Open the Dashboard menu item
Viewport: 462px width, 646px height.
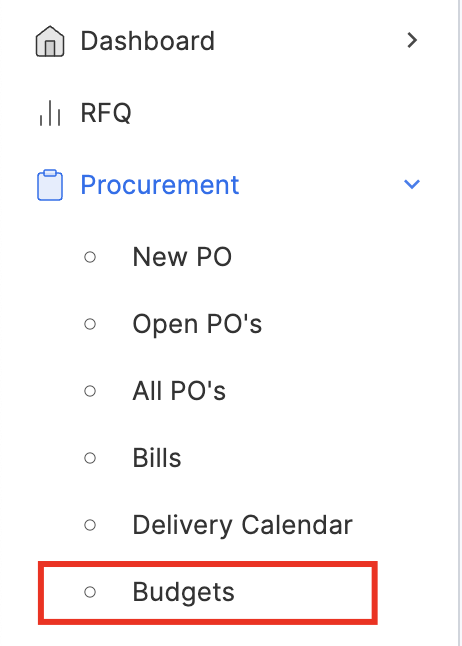click(x=148, y=41)
